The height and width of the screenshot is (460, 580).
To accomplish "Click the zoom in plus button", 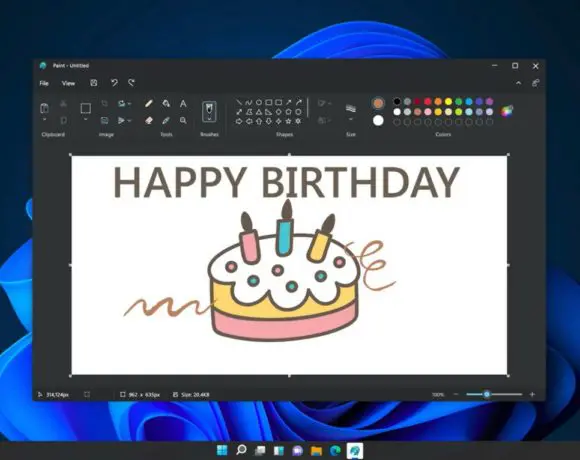I will (x=532, y=394).
